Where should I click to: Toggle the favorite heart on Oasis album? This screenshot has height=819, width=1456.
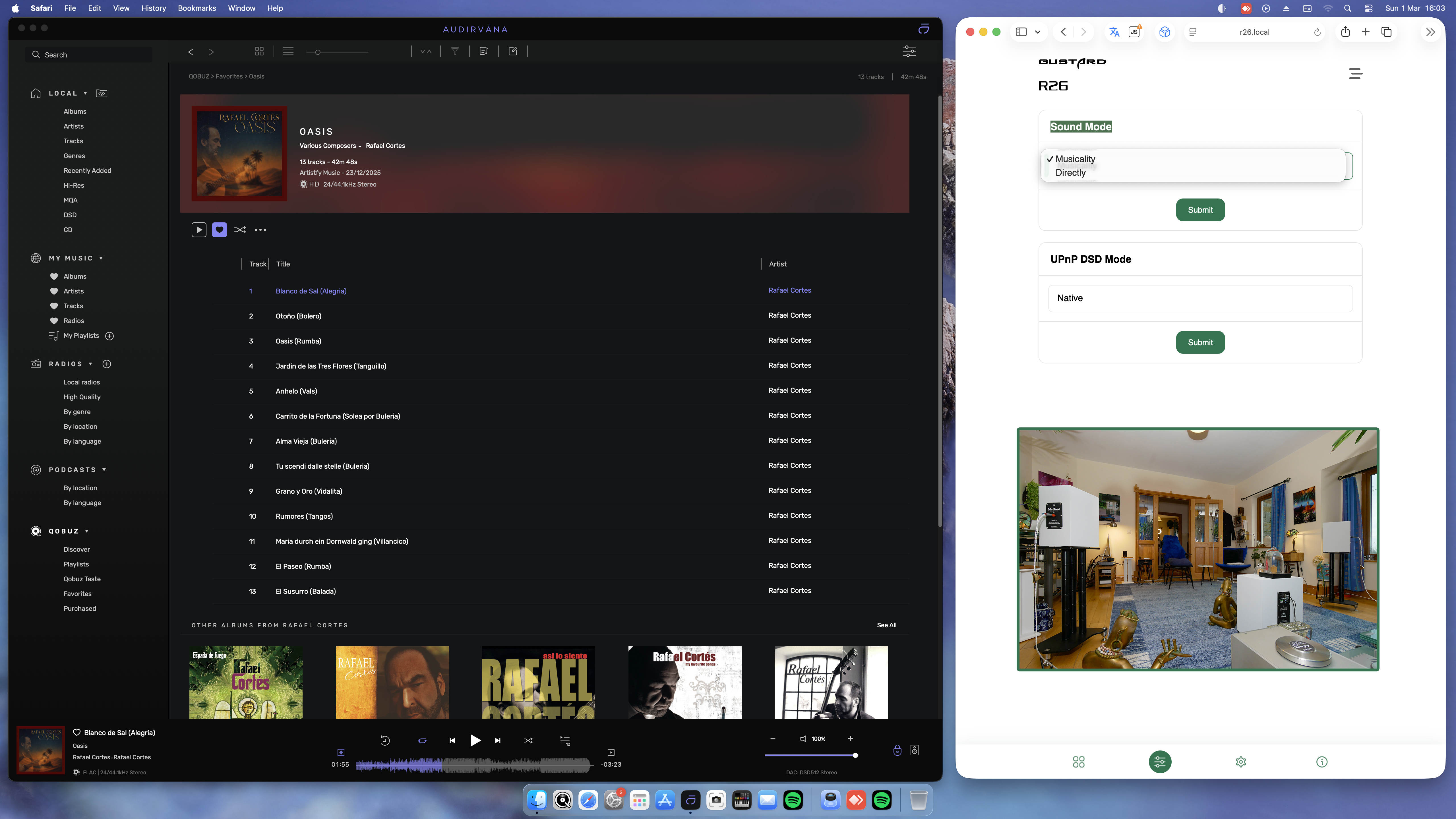pyautogui.click(x=219, y=229)
